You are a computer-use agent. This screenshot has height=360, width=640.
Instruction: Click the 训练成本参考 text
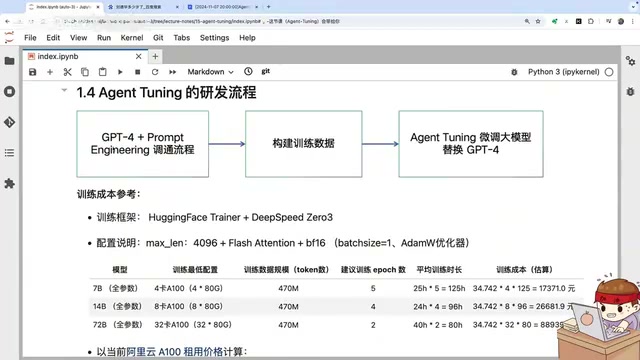[x=108, y=194]
